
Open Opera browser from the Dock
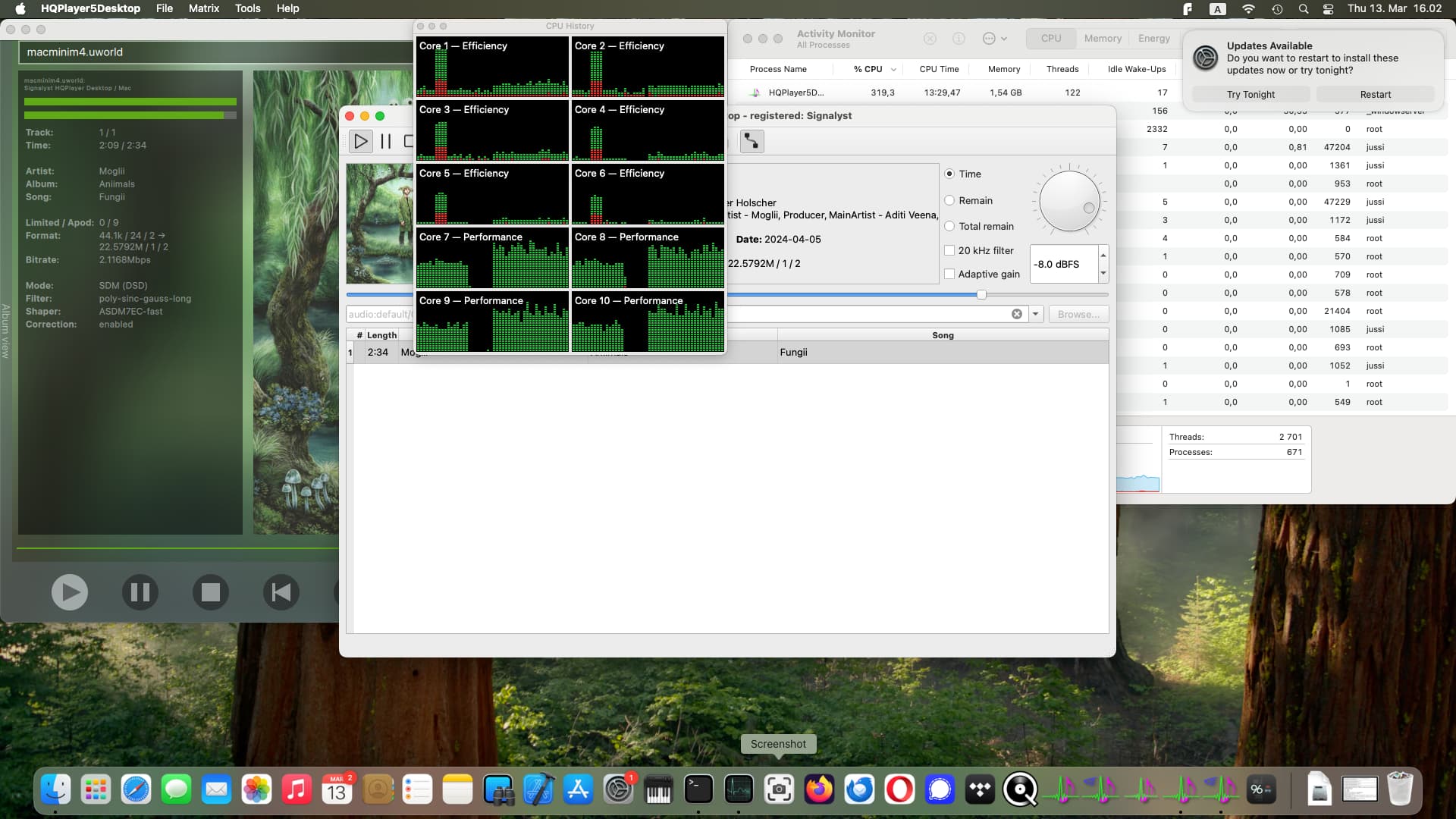pos(899,790)
